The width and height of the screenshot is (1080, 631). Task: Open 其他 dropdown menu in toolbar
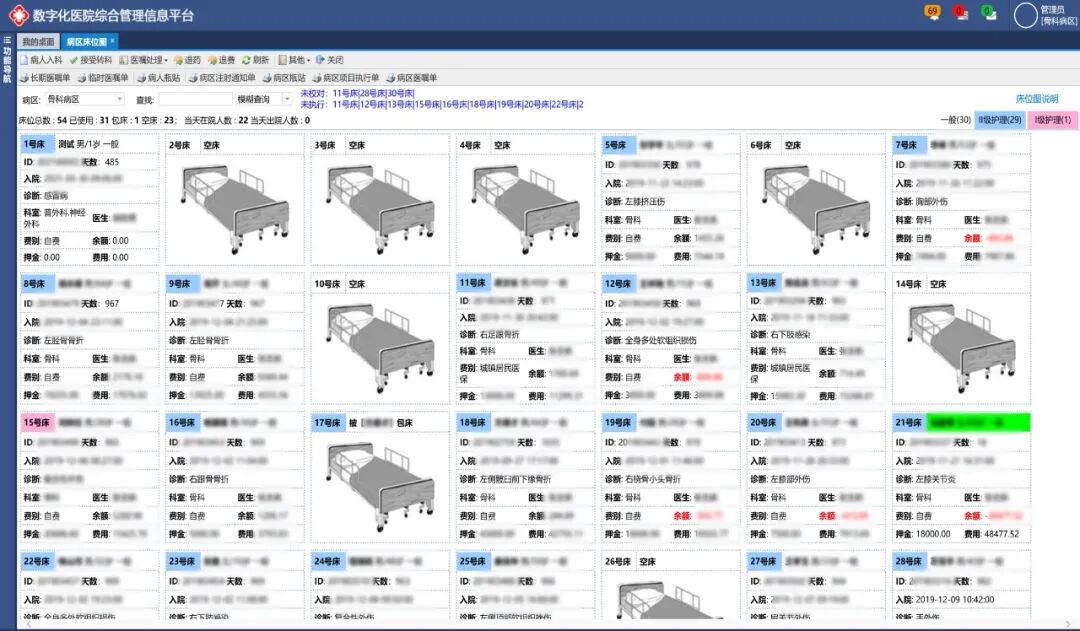click(294, 60)
